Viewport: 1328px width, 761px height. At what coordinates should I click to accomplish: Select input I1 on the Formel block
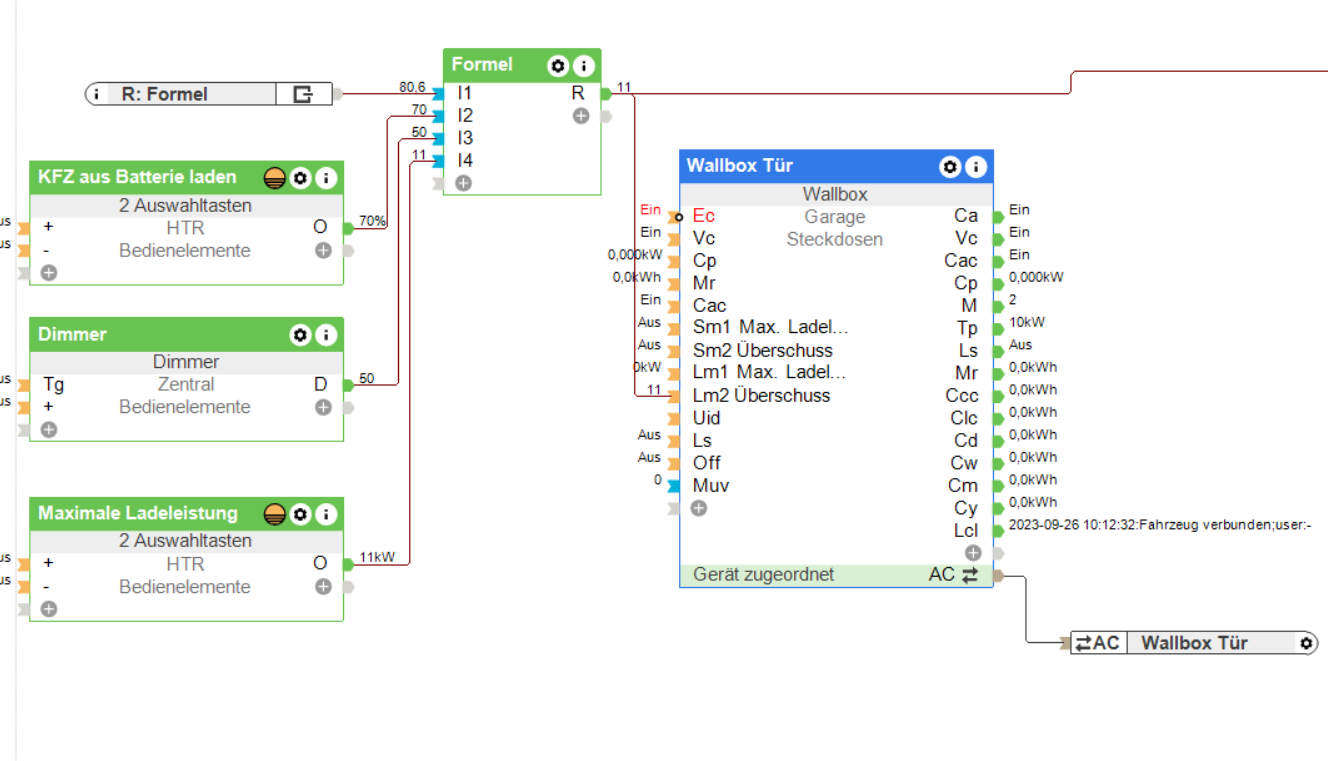(465, 93)
